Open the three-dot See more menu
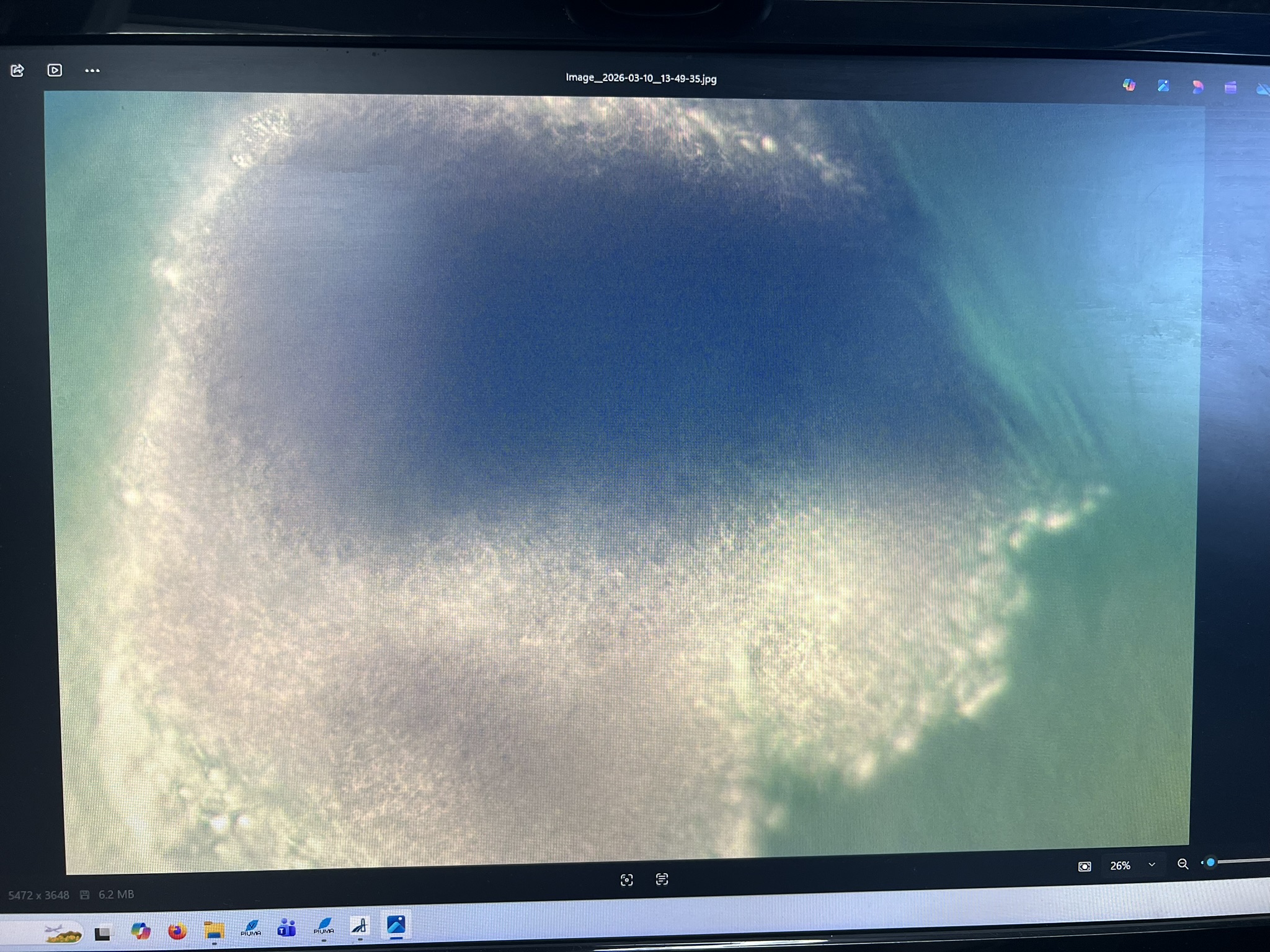Image resolution: width=1270 pixels, height=952 pixels. [92, 71]
